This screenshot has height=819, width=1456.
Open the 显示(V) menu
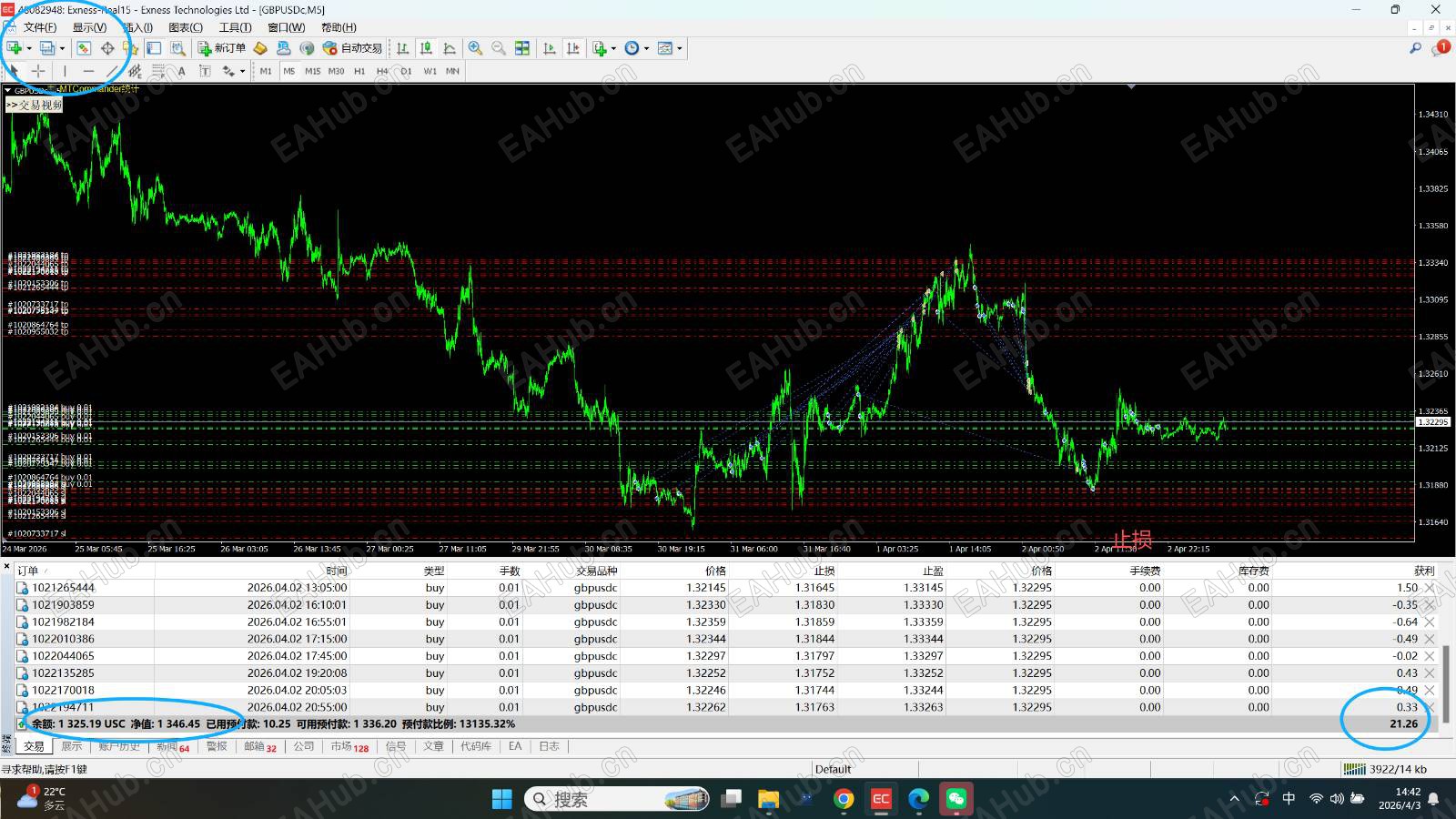[89, 27]
